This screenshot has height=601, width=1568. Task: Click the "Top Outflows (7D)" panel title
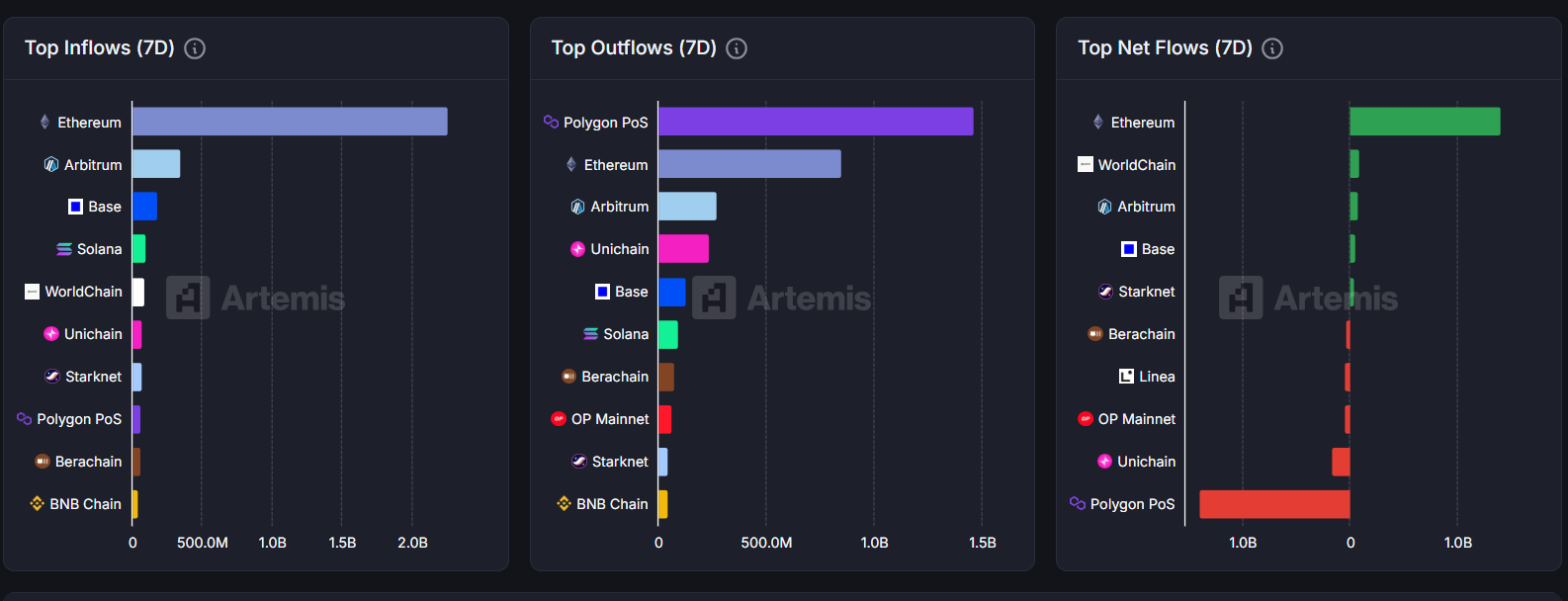634,47
